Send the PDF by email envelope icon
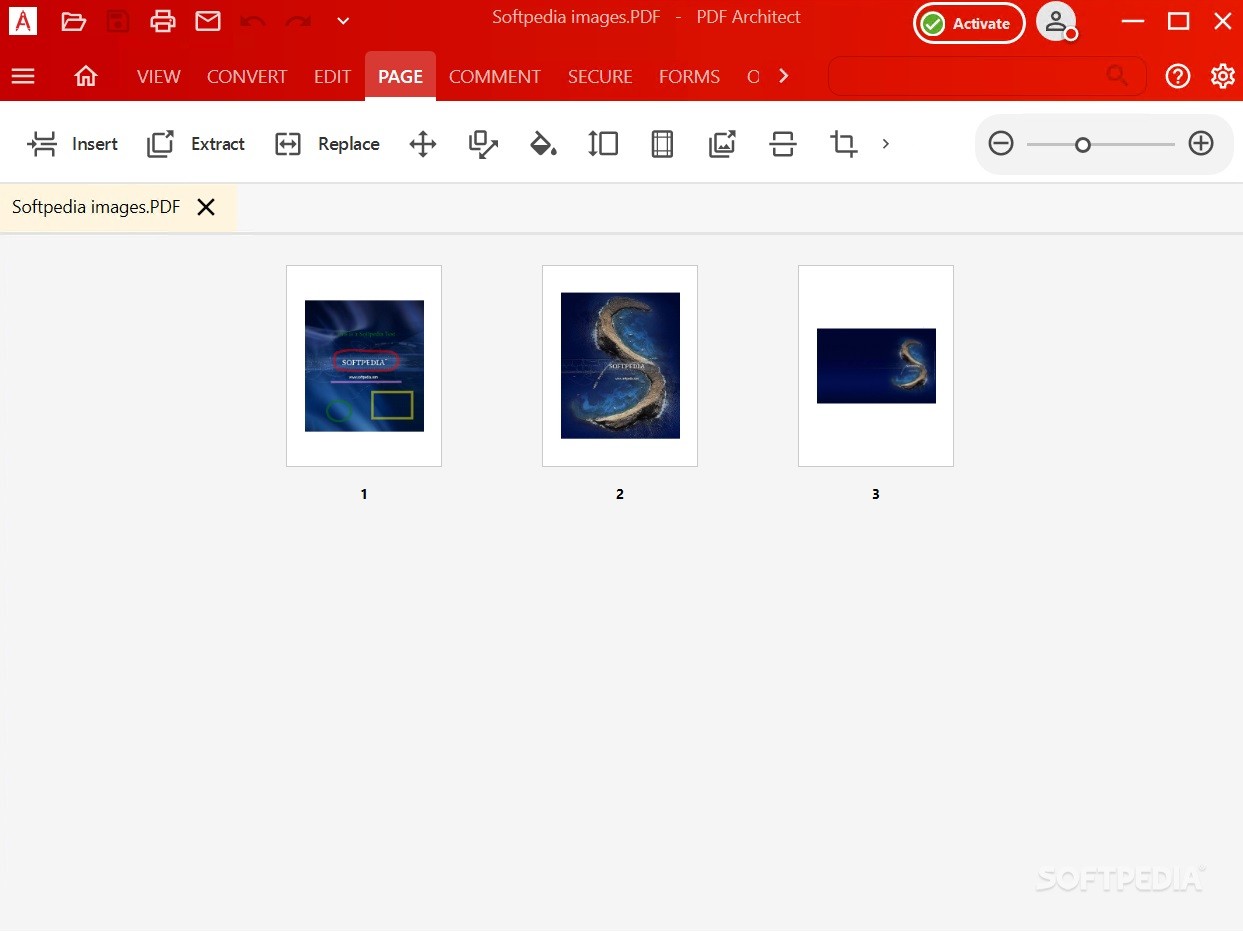The image size is (1243, 932). pos(208,21)
